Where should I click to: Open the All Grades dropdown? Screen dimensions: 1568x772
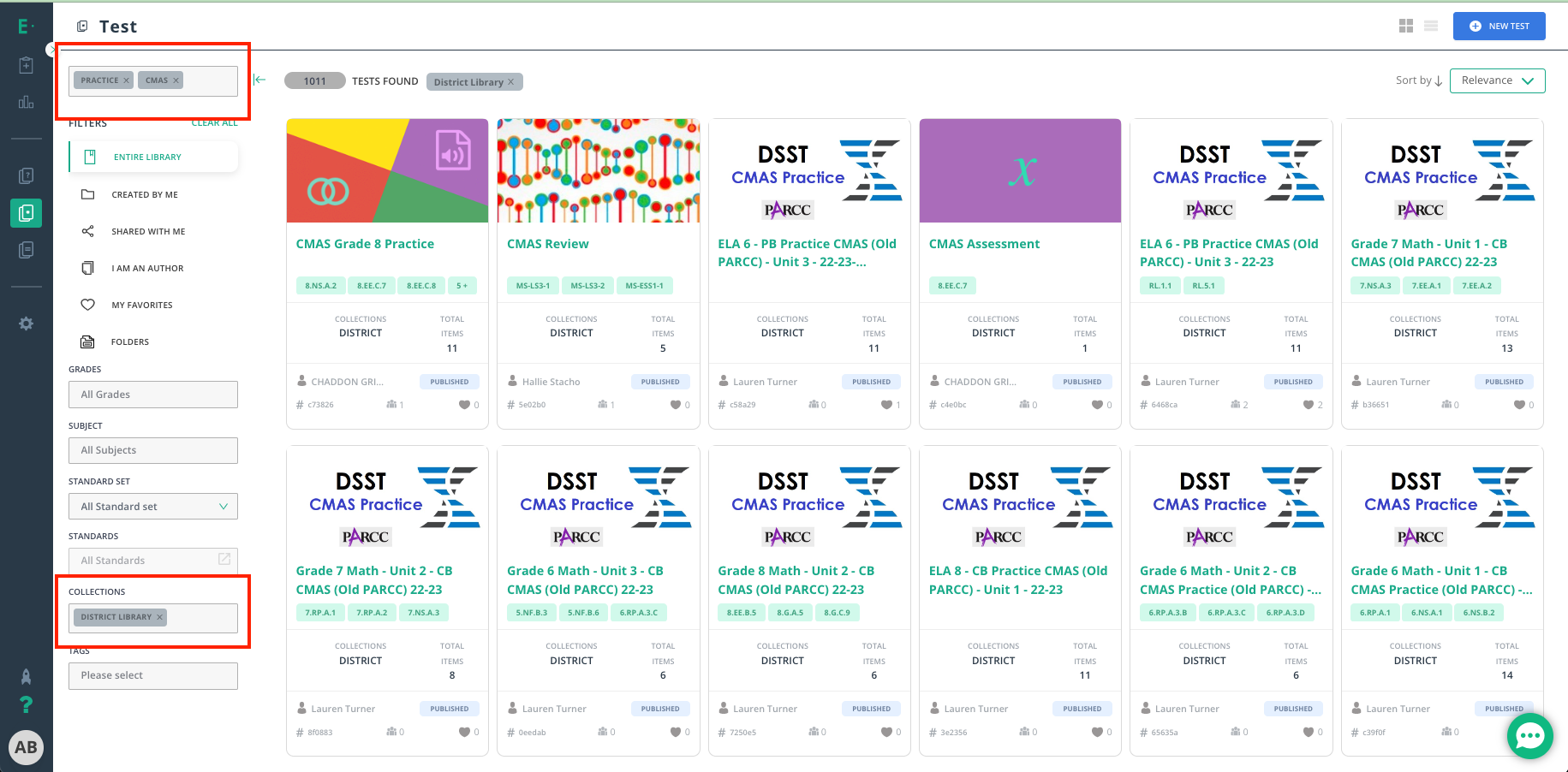(x=153, y=395)
